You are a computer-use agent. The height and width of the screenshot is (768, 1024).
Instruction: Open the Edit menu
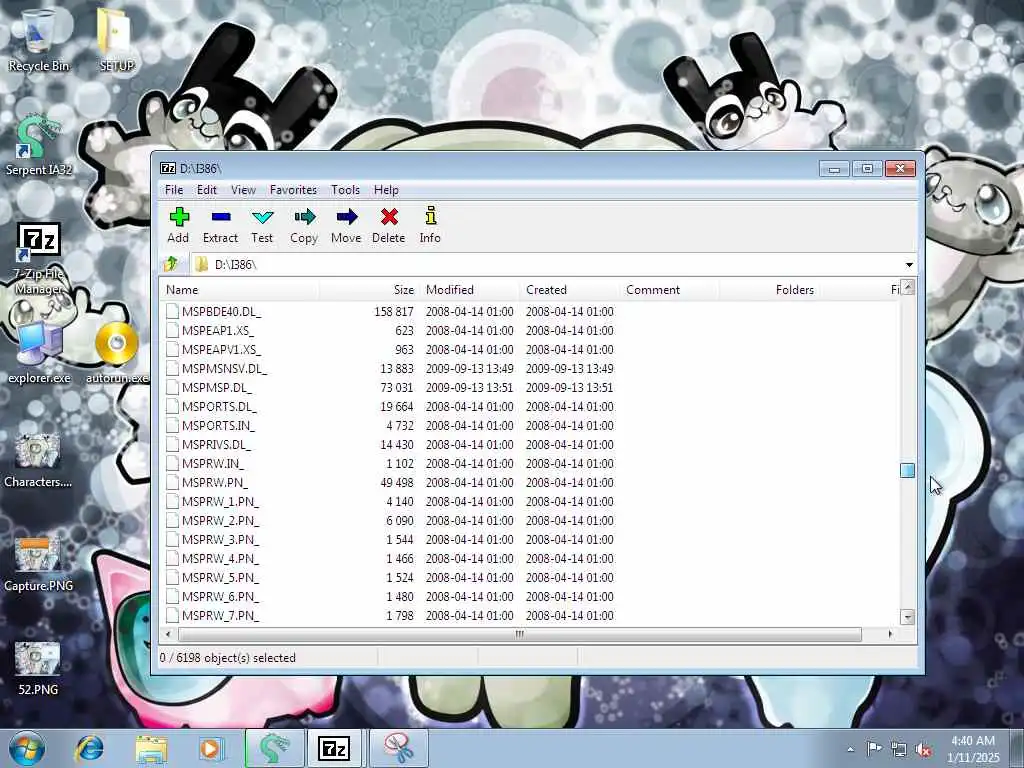tap(207, 190)
